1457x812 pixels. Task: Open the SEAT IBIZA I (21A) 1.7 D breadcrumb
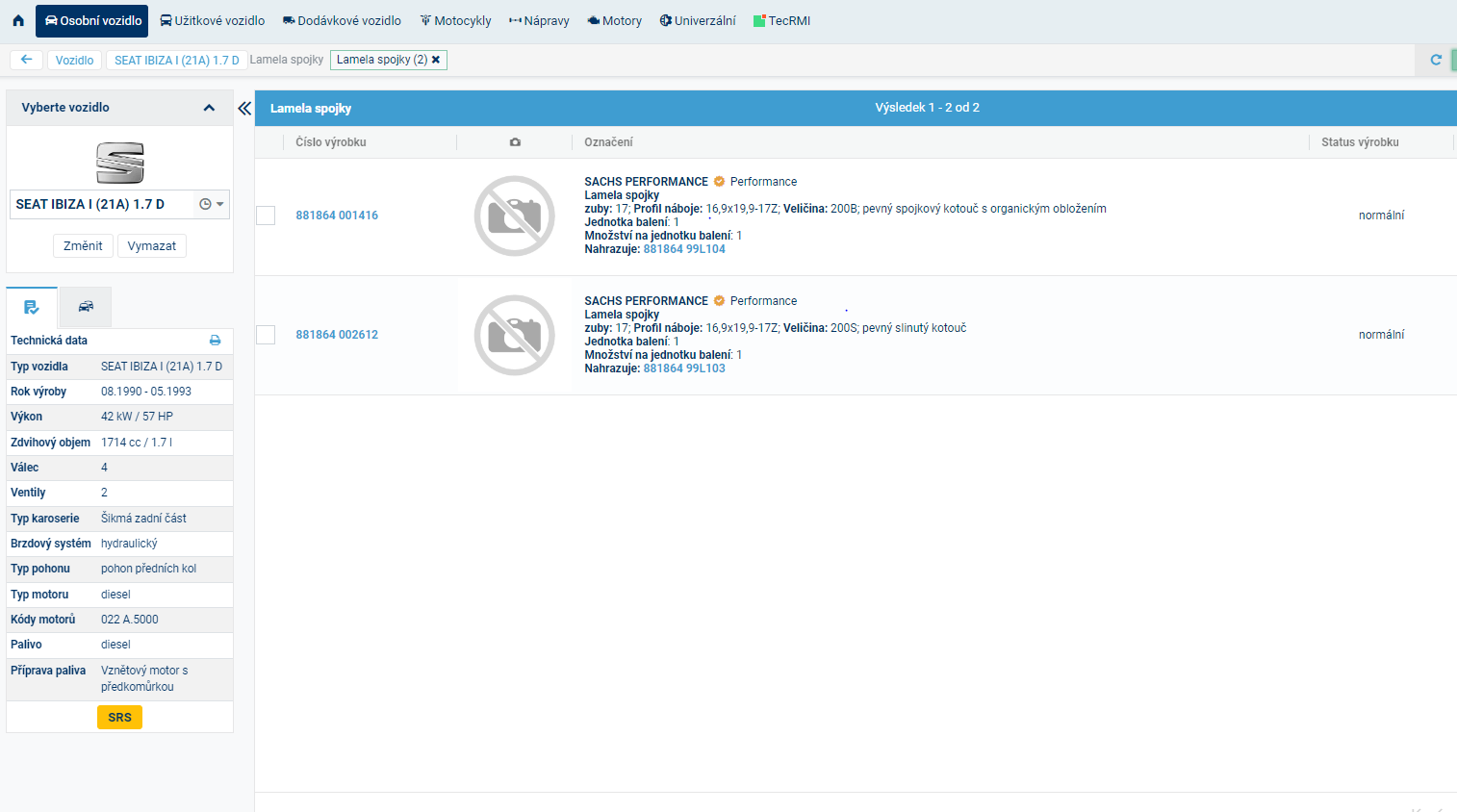tap(177, 60)
